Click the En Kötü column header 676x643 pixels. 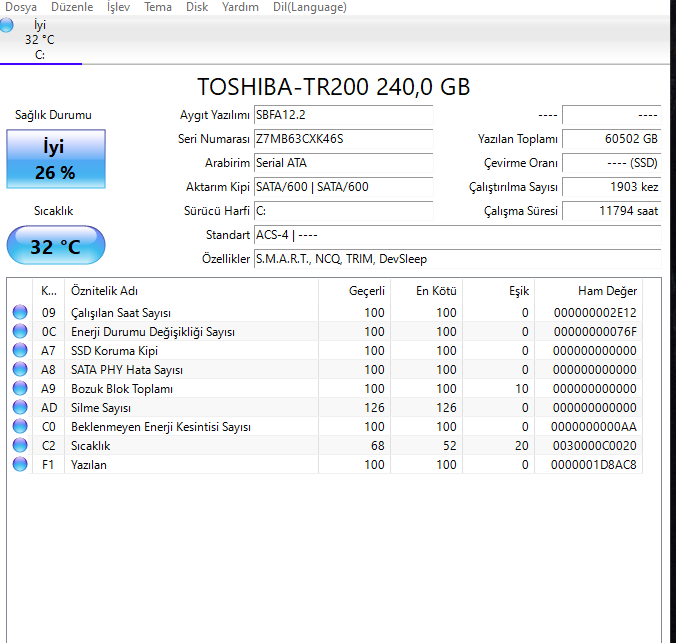click(x=427, y=291)
